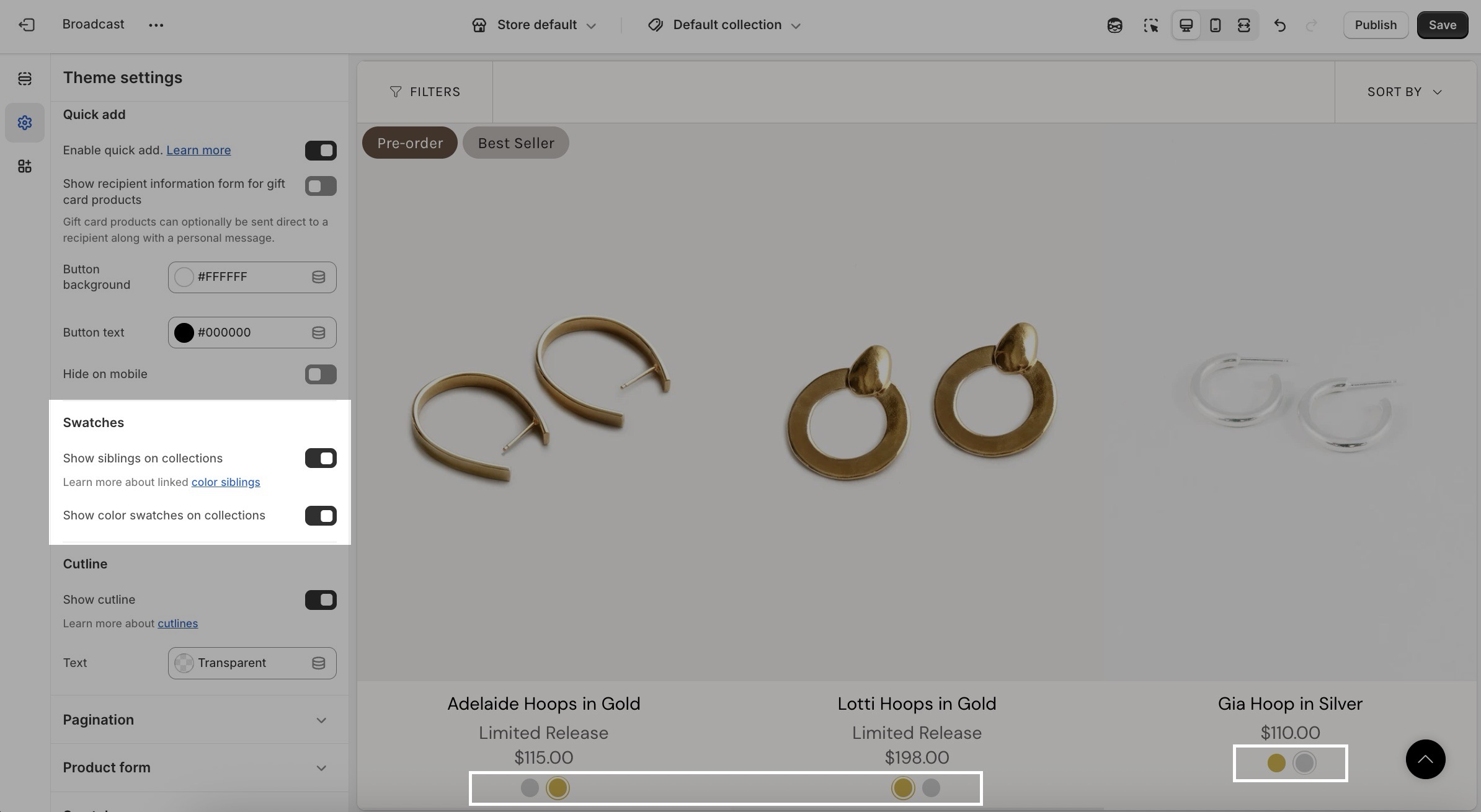The image size is (1481, 812).
Task: Toggle Enable quick add switch
Action: 321,151
